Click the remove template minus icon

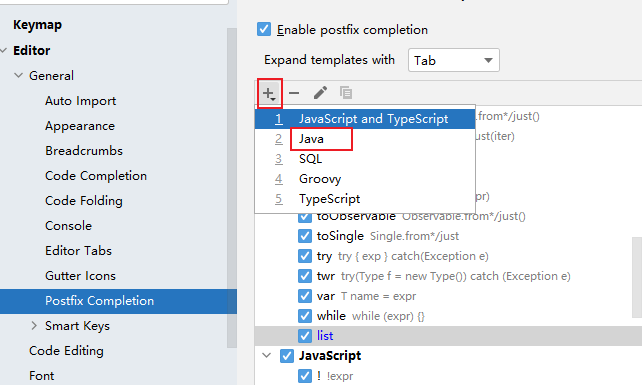[294, 93]
